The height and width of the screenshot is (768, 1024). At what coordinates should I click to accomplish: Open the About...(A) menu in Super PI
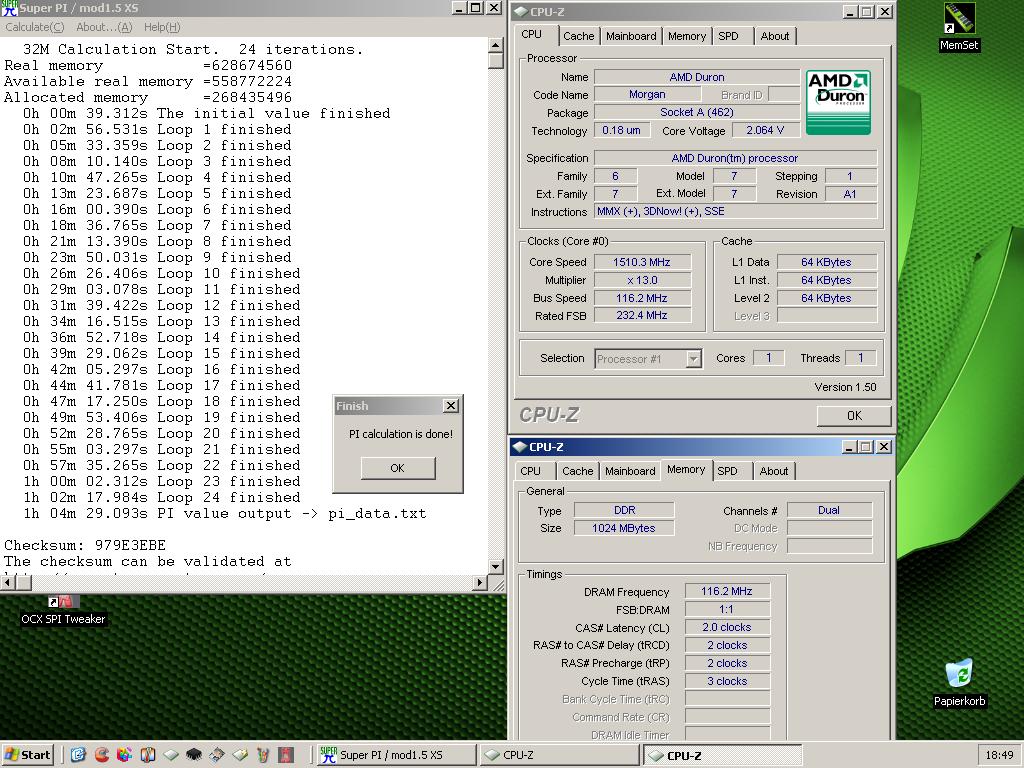pos(104,27)
